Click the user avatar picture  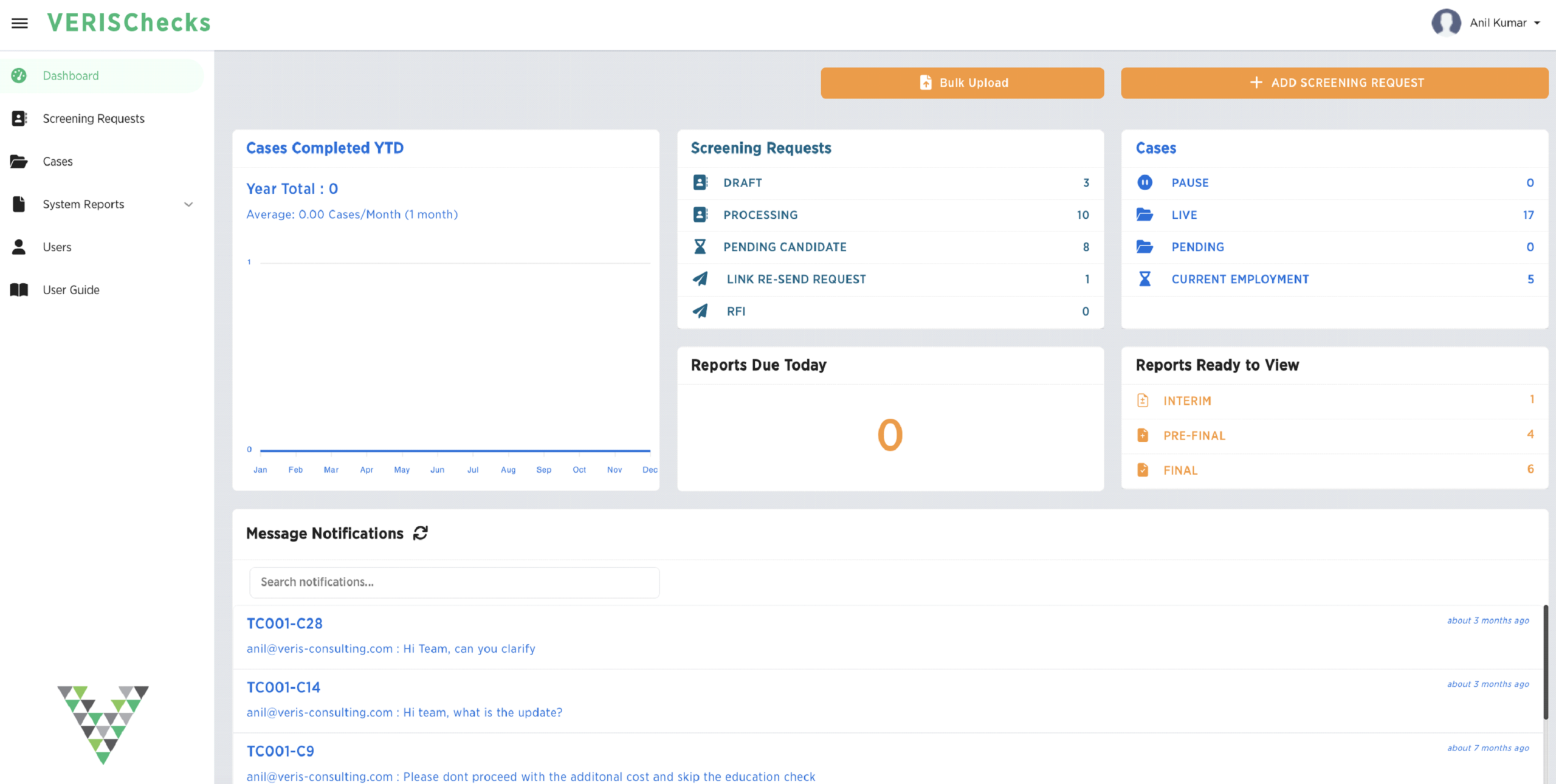pos(1446,23)
